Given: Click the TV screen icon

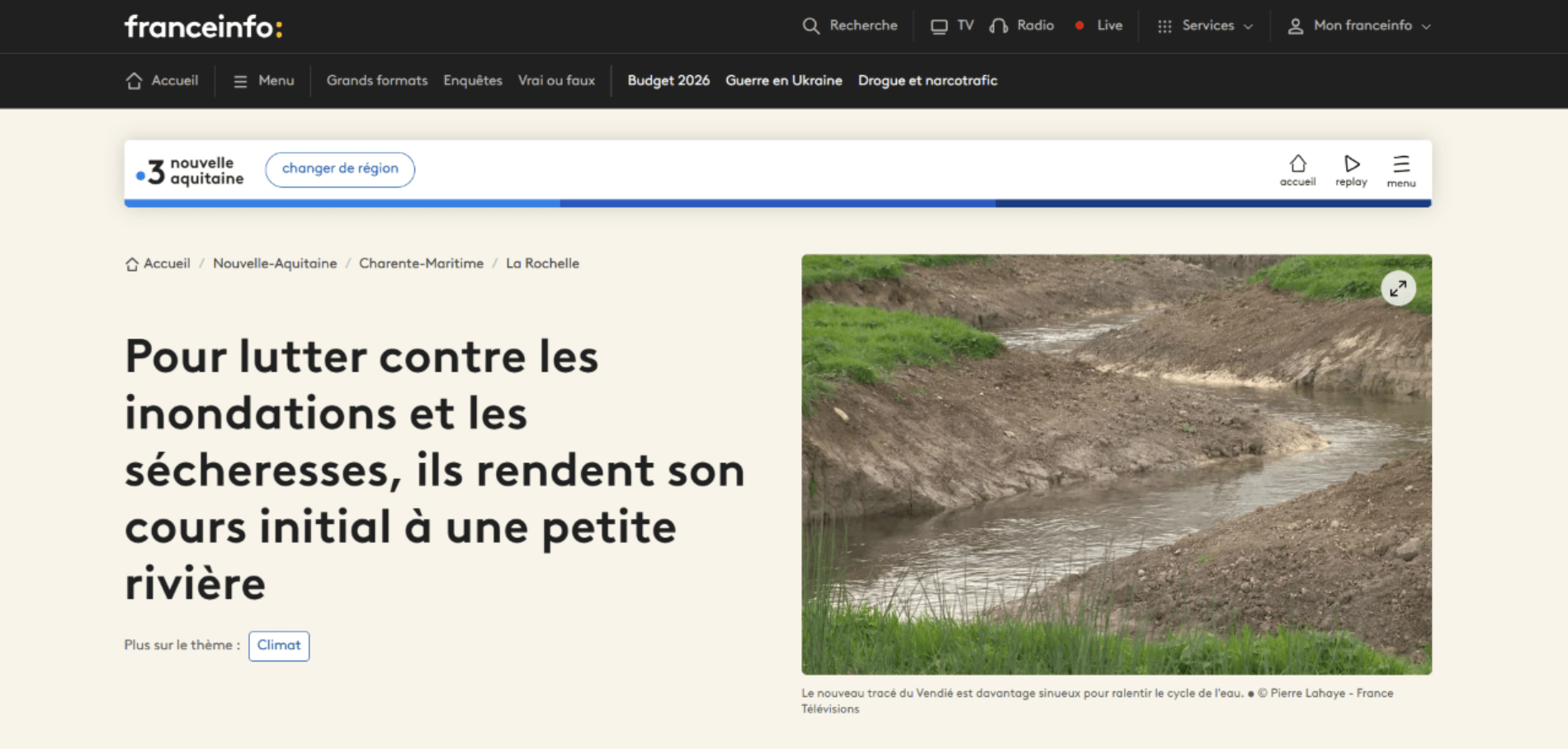Looking at the screenshot, I should 938,26.
